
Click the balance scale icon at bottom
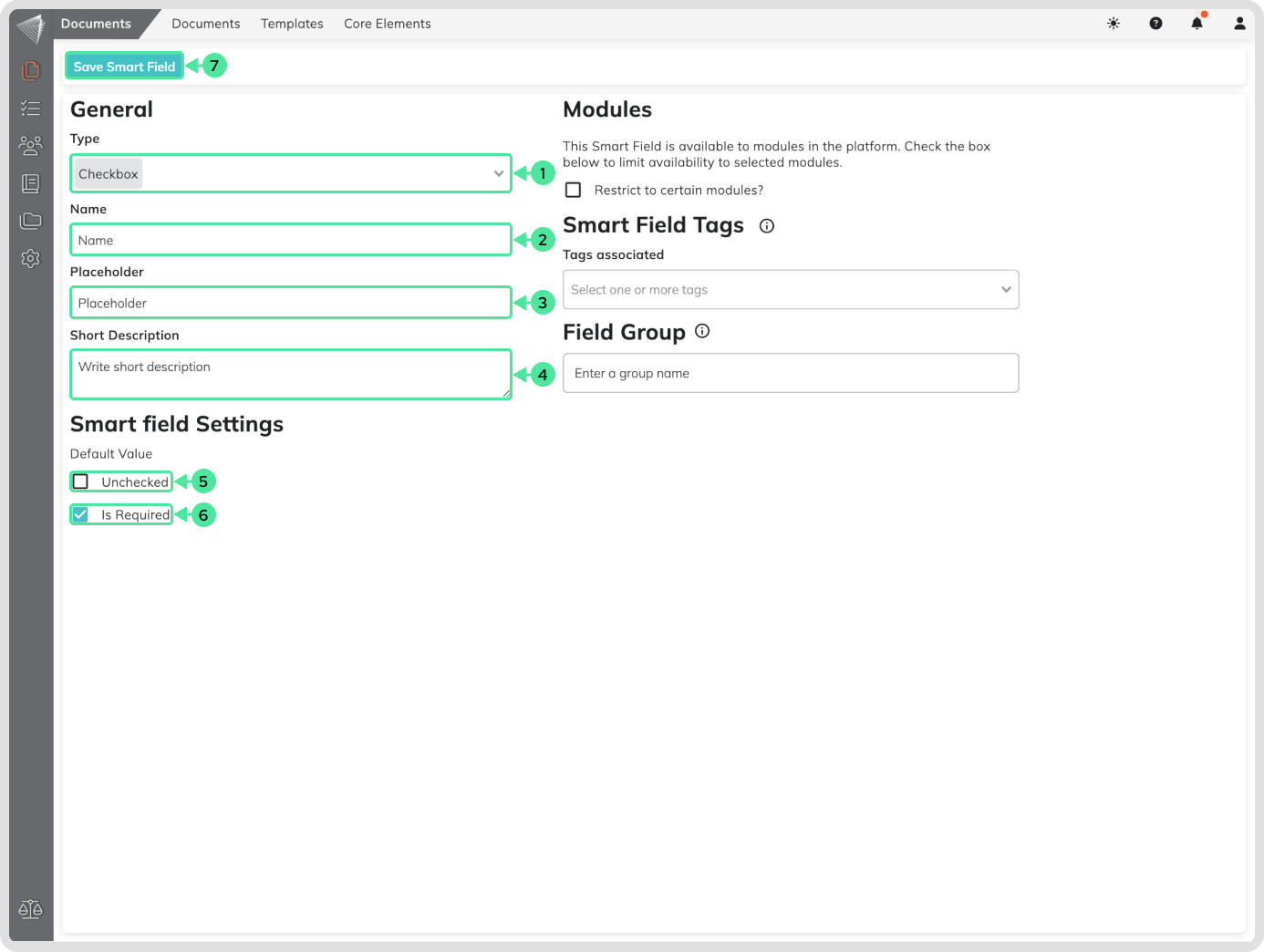[31, 909]
